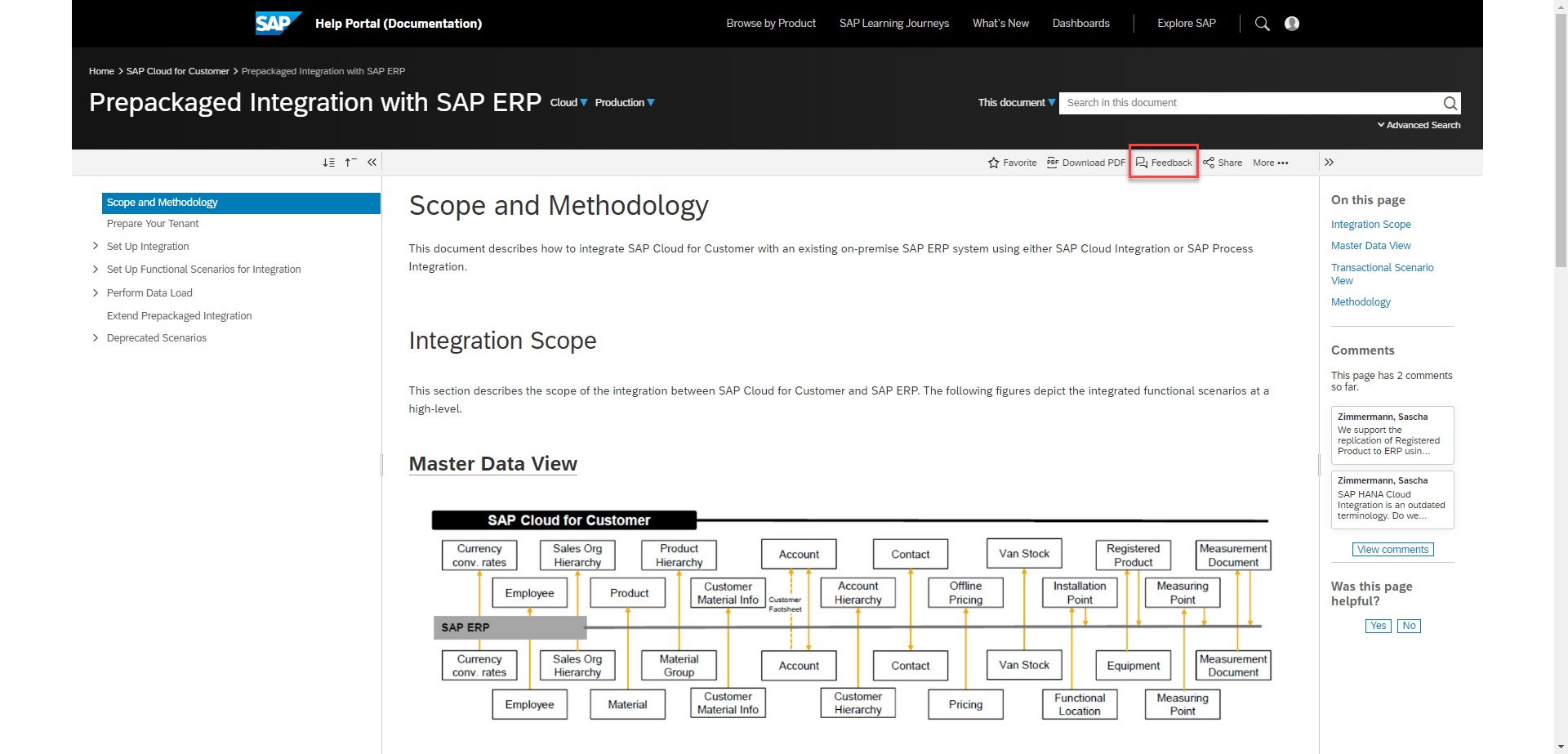Screen dimensions: 1568x754
Task: Open Explore SAP menu
Action: coord(1186,24)
